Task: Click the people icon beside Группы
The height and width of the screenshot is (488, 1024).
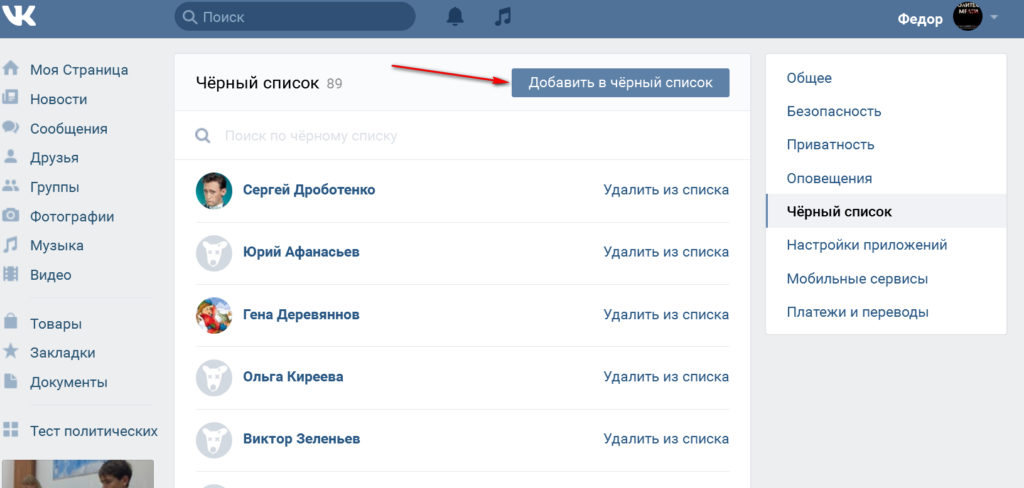Action: 10,186
